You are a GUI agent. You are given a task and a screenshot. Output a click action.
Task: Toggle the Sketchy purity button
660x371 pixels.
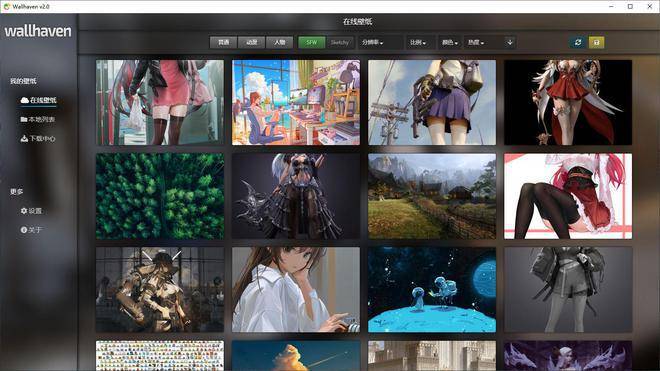coord(339,42)
